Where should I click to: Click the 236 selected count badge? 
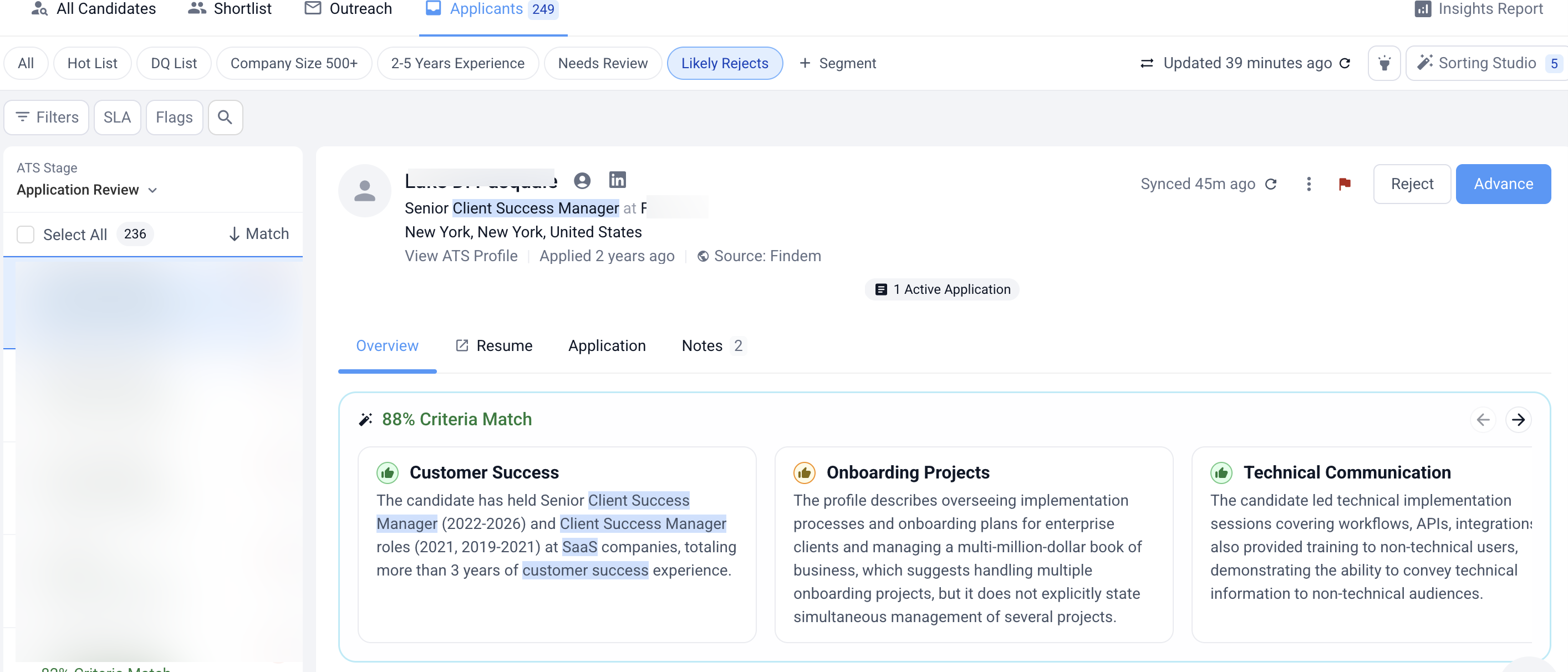click(x=135, y=235)
